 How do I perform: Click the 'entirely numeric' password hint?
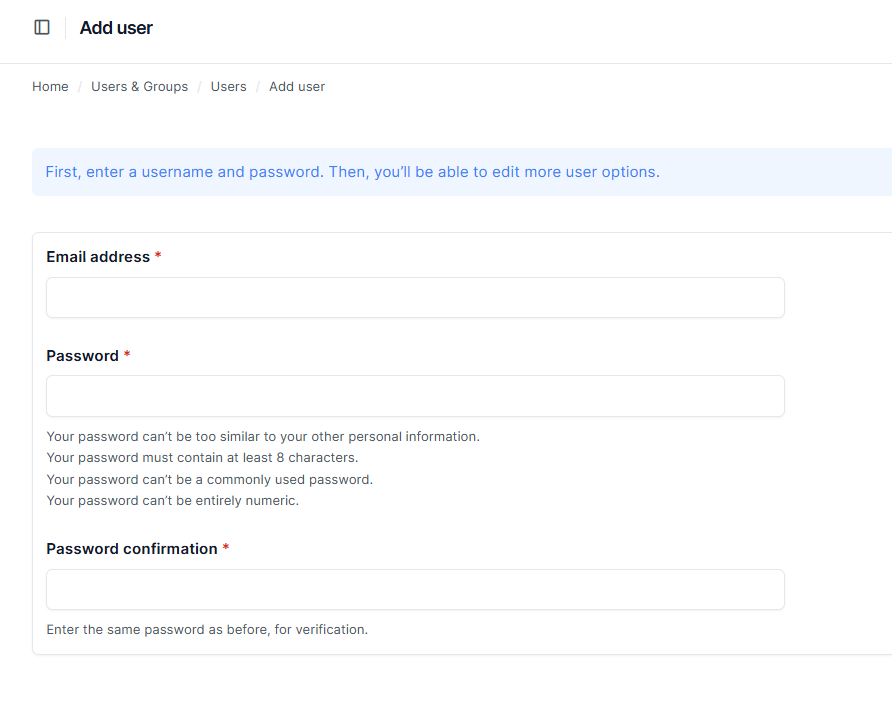coord(172,500)
